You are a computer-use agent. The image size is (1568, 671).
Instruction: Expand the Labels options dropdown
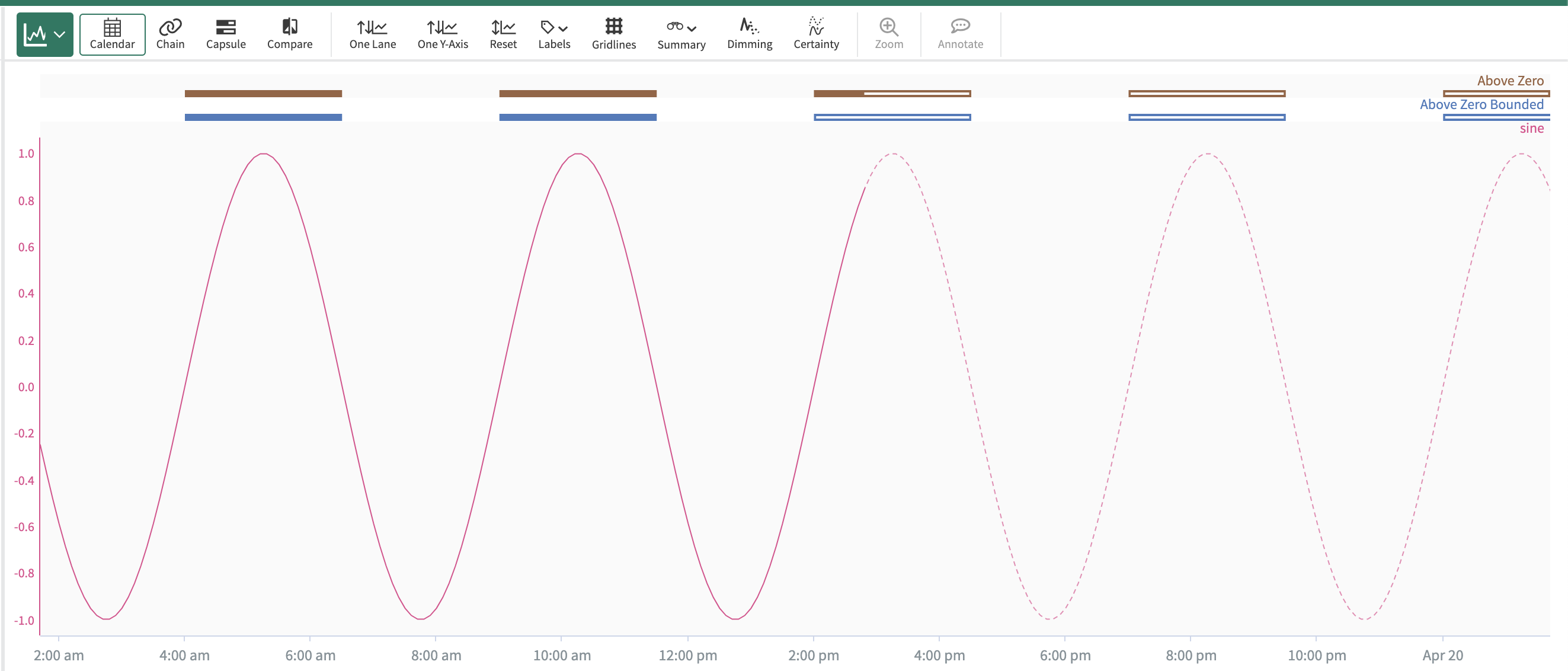(554, 35)
